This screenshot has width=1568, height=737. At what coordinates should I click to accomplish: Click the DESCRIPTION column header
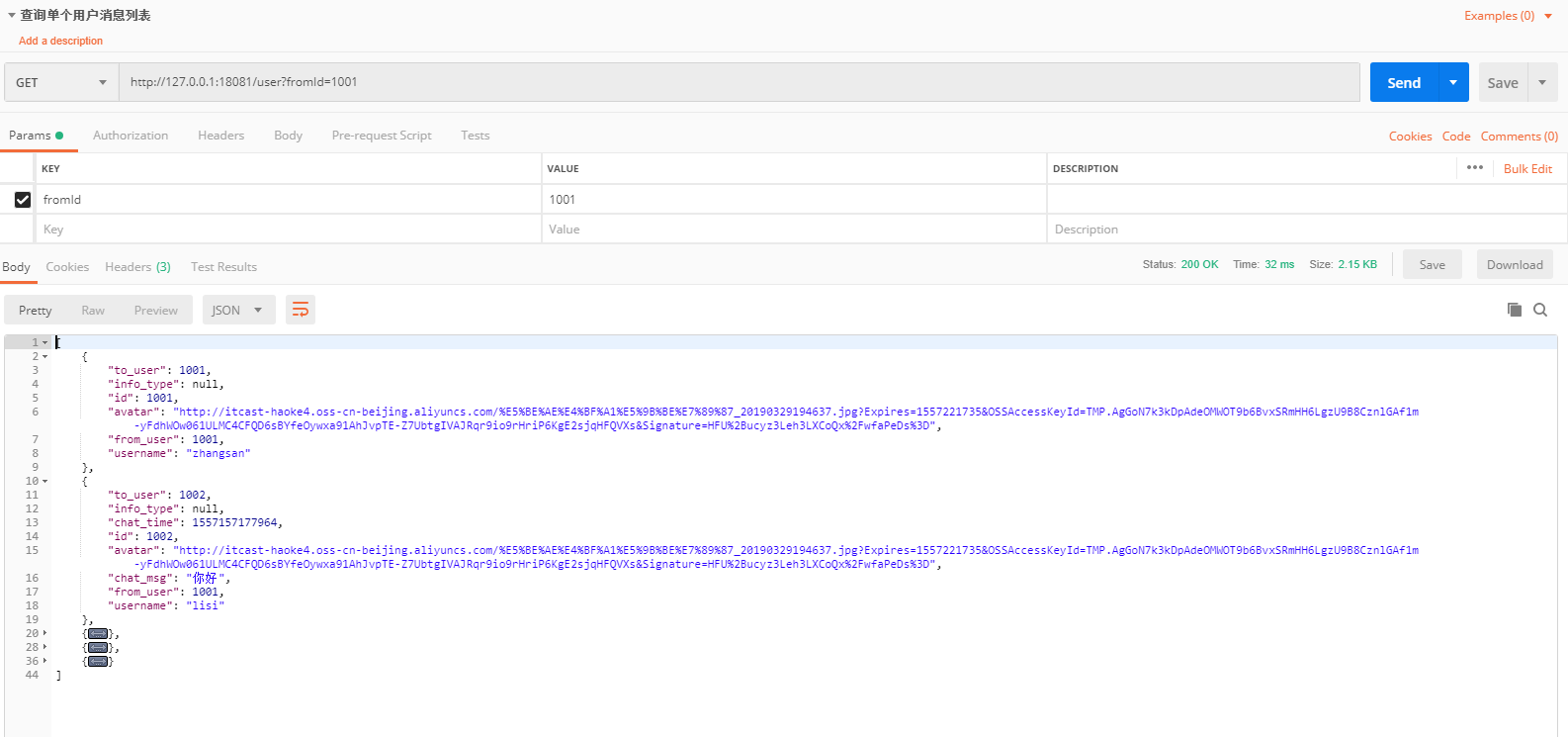pyautogui.click(x=1086, y=169)
